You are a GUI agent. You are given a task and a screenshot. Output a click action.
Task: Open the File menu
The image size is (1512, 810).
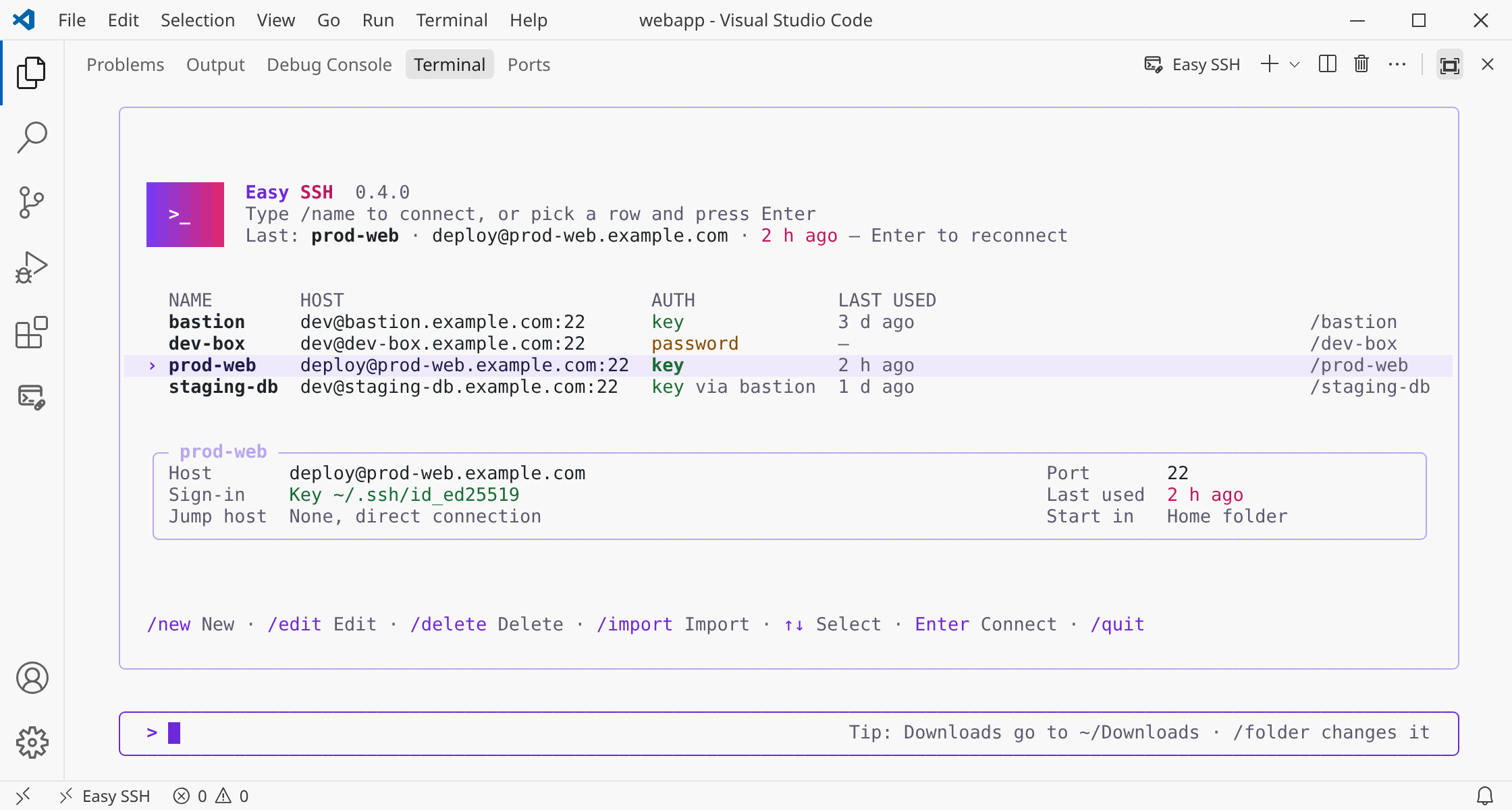point(72,20)
